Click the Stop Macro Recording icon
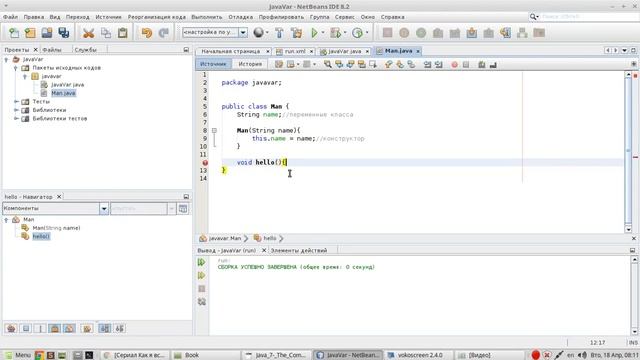640x360 pixels. coord(466,65)
